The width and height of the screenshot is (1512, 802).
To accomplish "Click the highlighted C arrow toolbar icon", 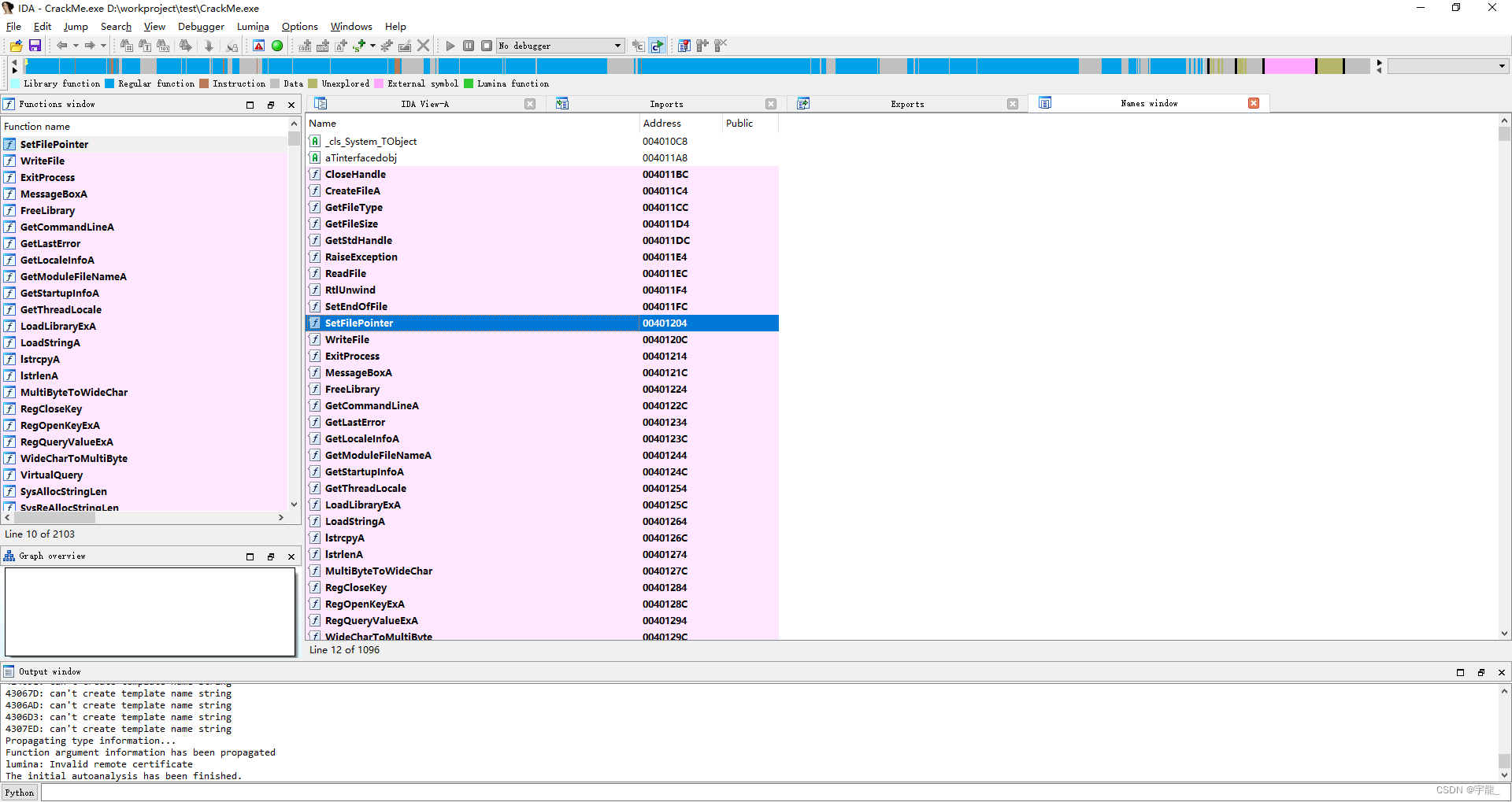I will click(657, 46).
